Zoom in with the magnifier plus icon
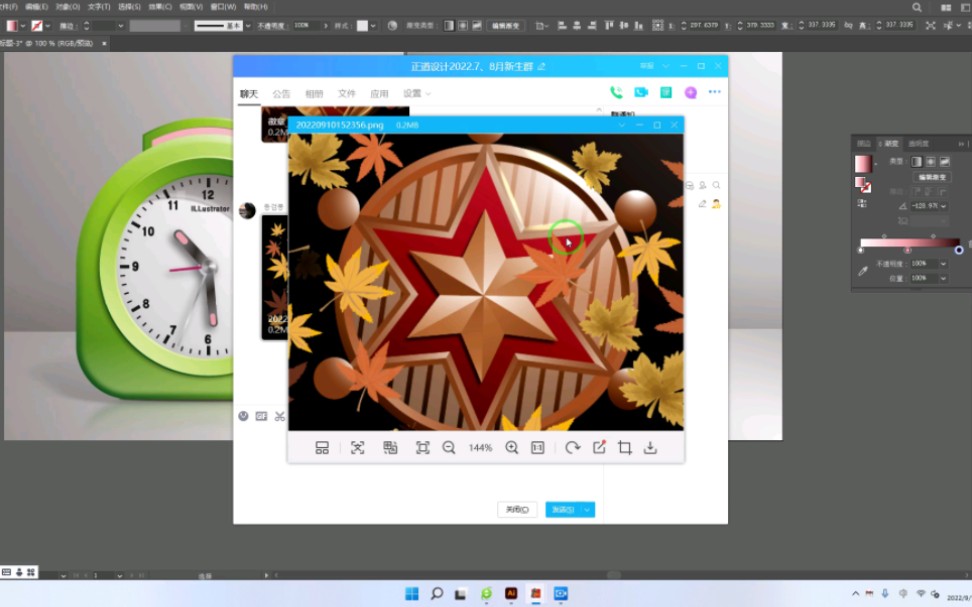This screenshot has width=972, height=607. [511, 448]
